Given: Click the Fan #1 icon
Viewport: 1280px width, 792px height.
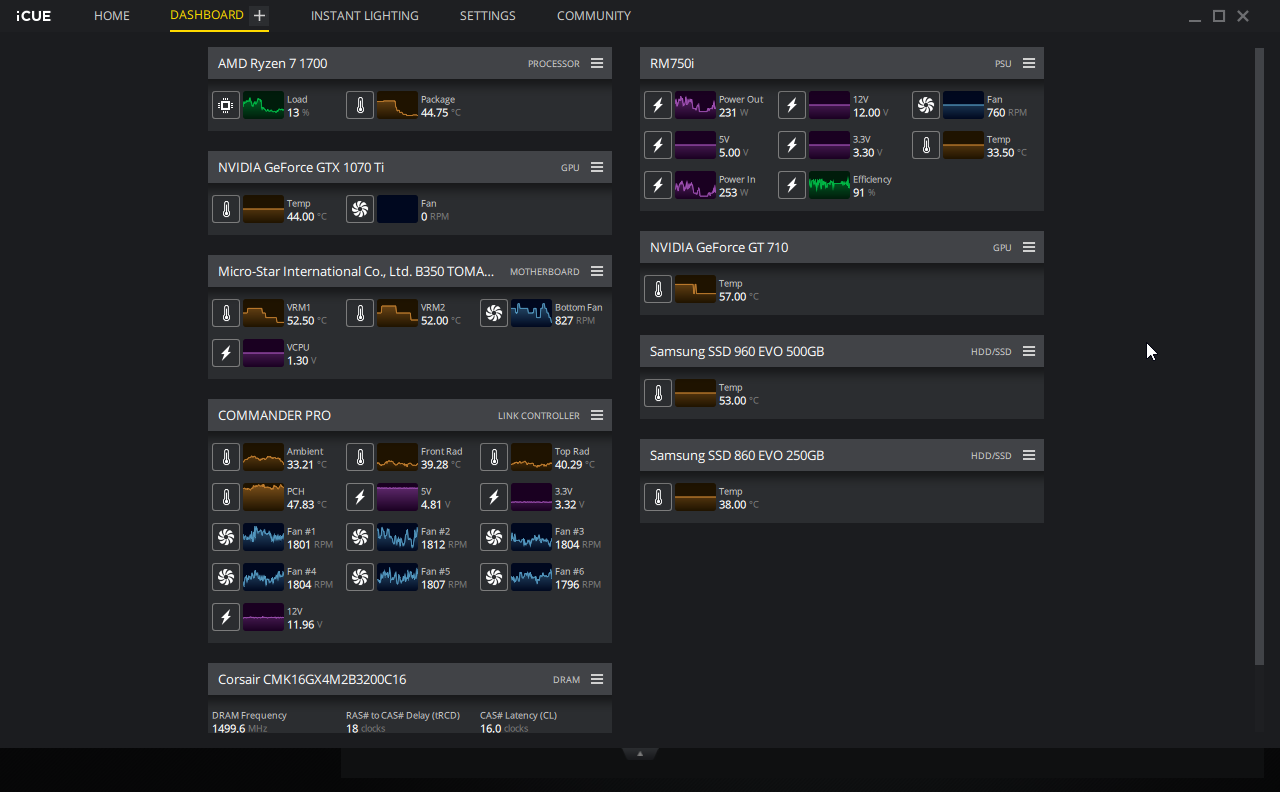Looking at the screenshot, I should 226,537.
